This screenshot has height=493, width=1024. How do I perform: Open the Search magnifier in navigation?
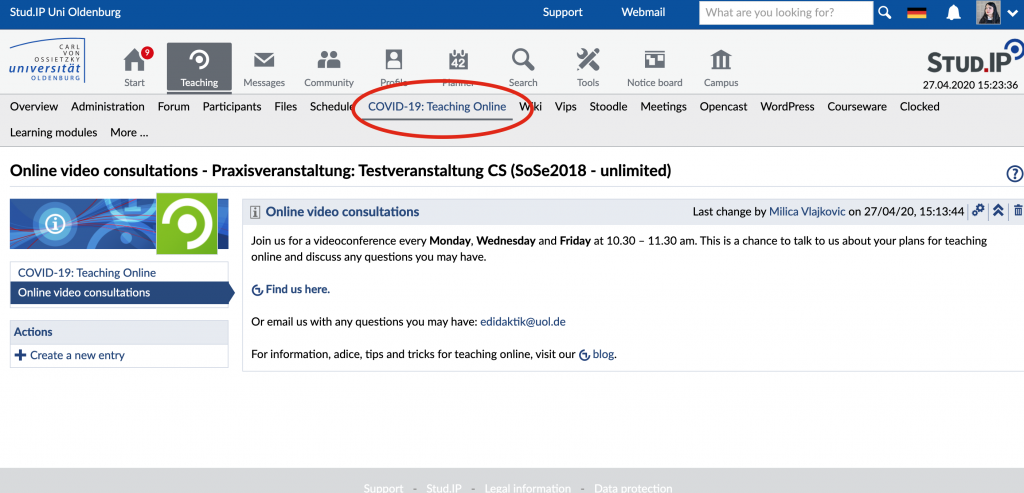point(523,61)
